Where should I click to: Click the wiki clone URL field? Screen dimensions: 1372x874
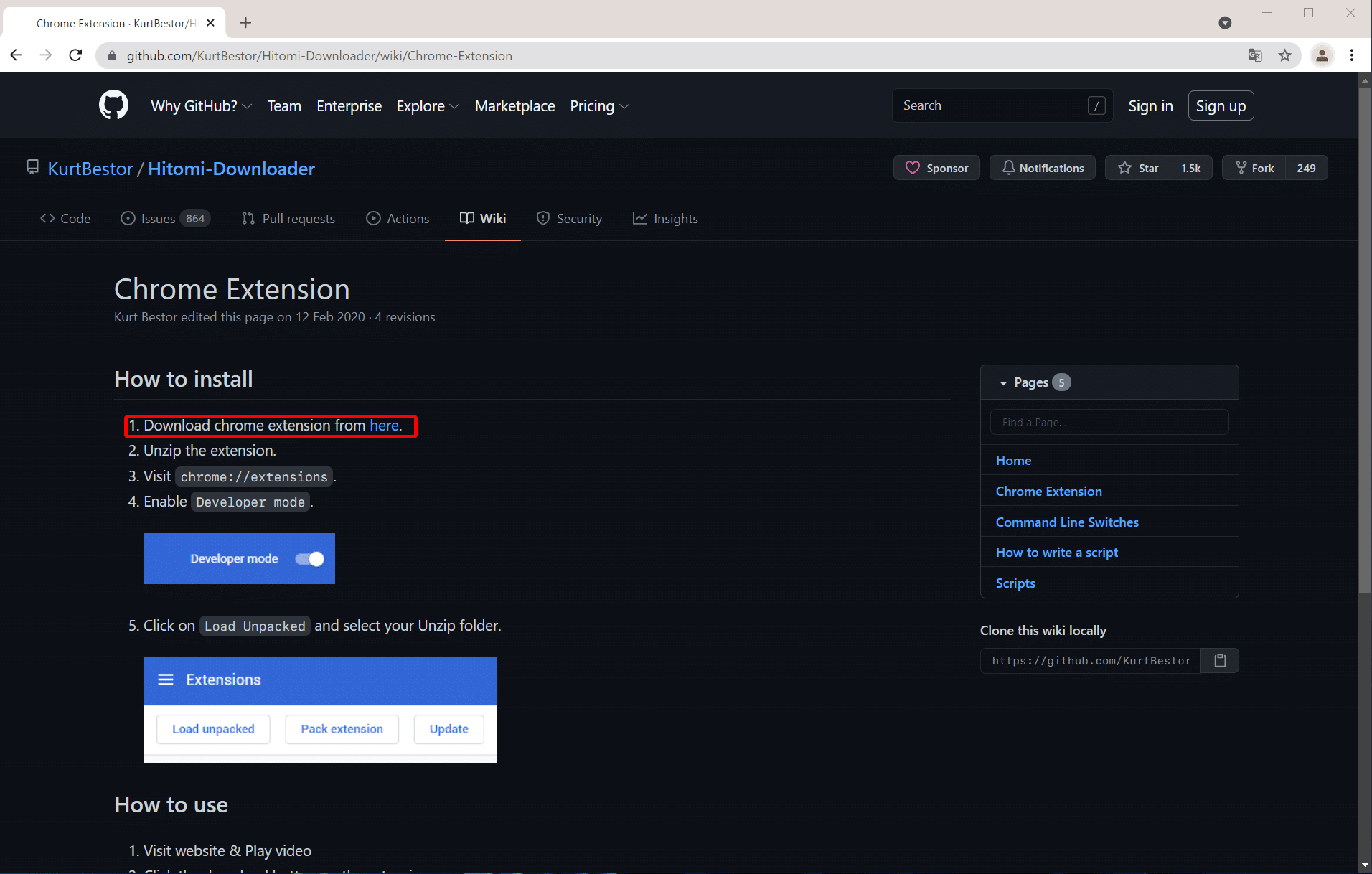(1091, 660)
